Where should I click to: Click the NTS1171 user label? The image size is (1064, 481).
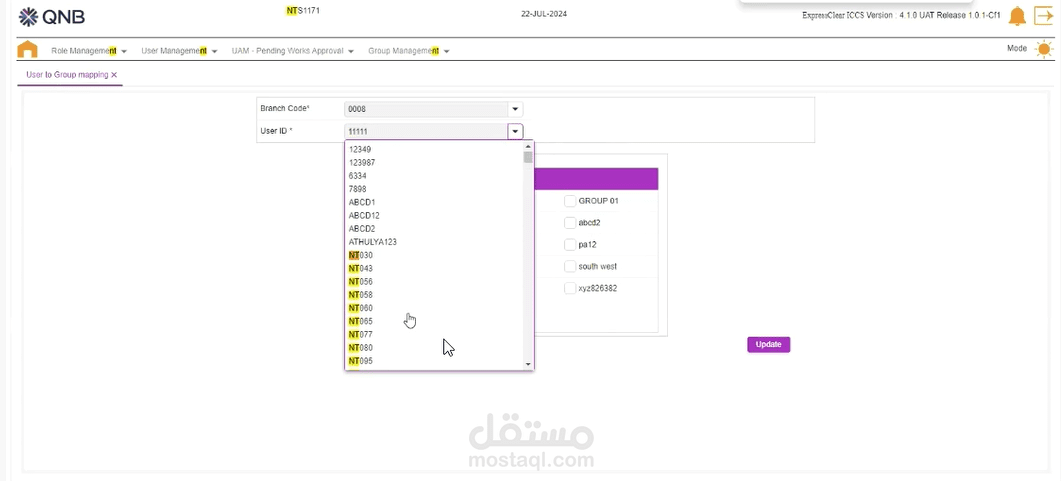[303, 11]
